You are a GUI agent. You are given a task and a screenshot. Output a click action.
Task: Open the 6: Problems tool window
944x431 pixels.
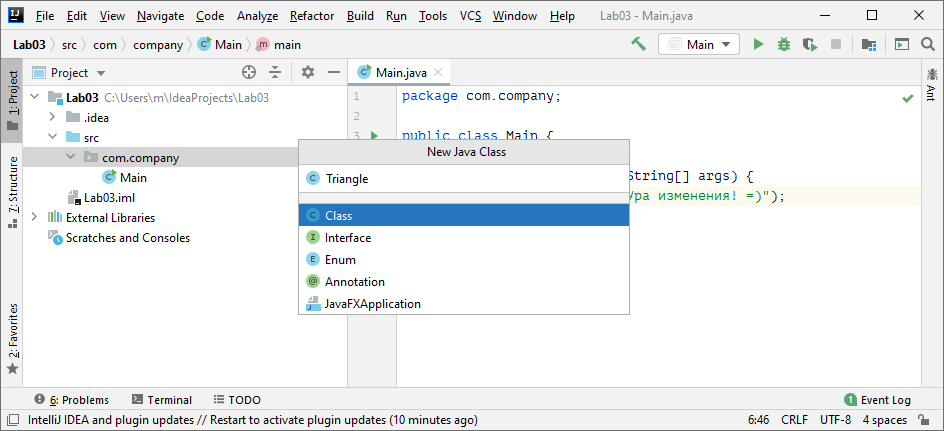(72, 400)
